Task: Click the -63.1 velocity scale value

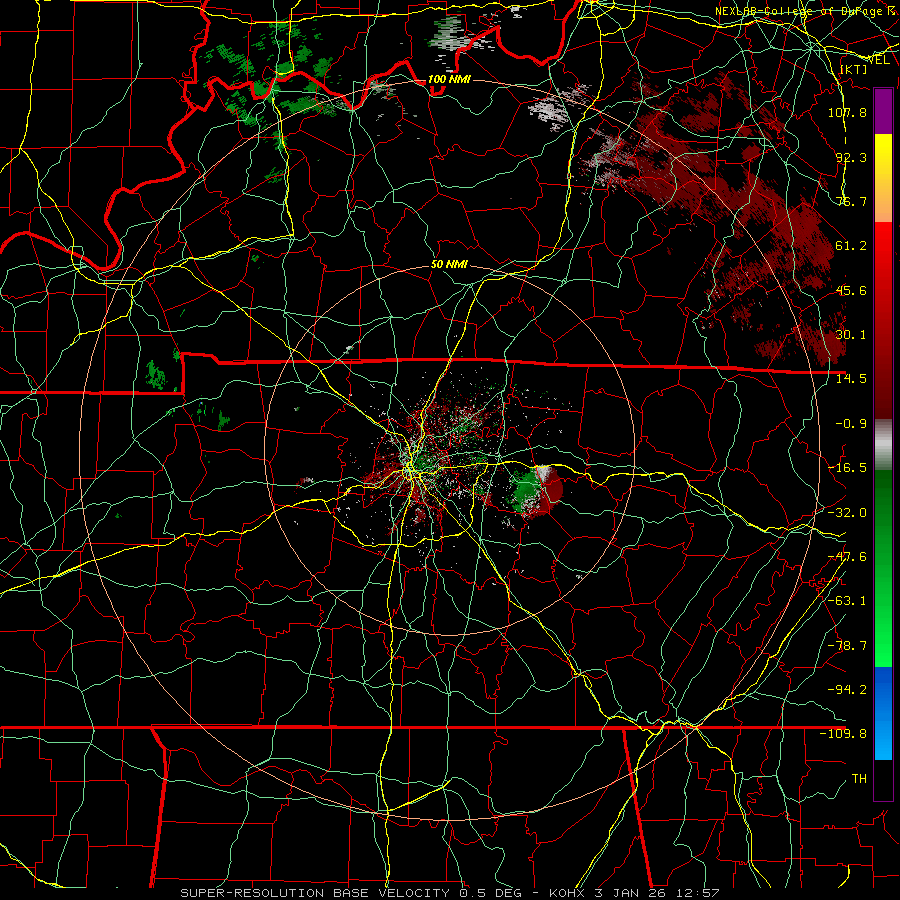Action: tap(847, 601)
